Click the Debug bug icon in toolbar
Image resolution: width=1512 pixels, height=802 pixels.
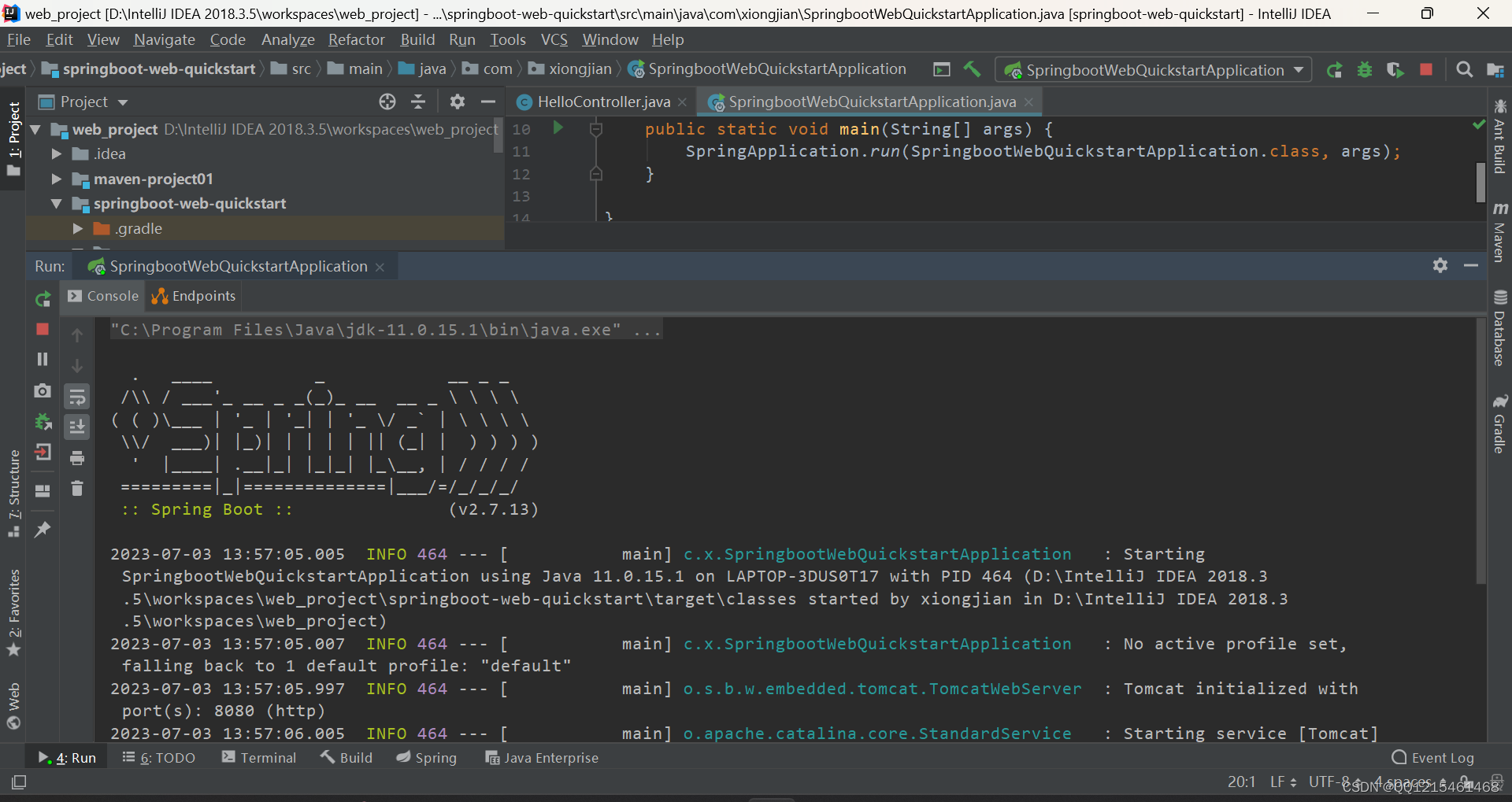[1365, 70]
